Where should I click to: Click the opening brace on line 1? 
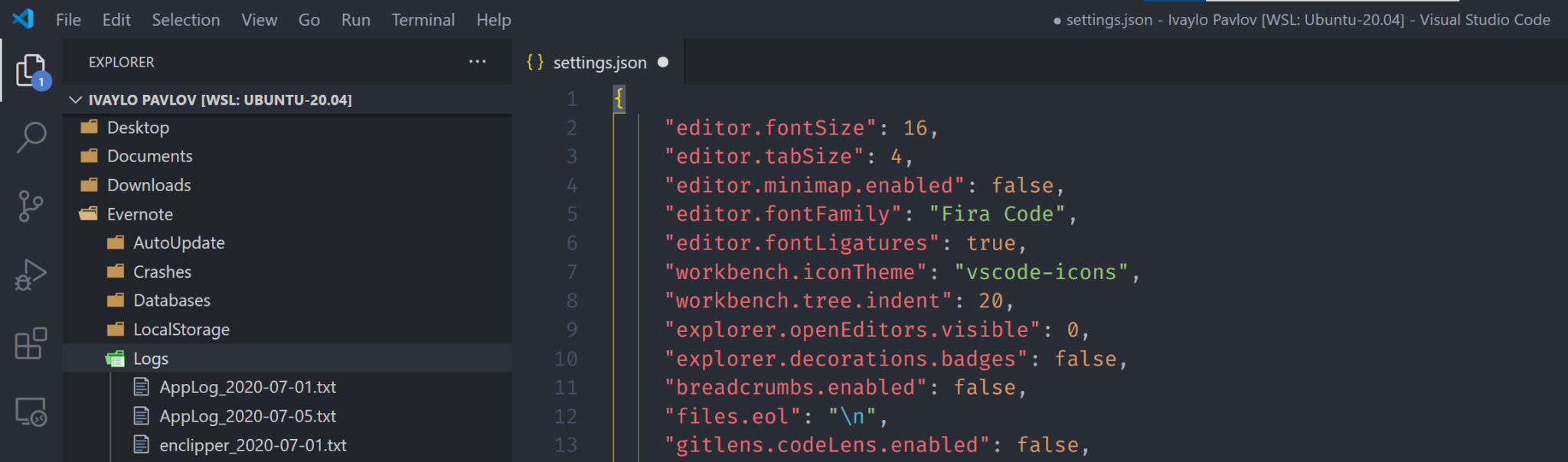619,98
